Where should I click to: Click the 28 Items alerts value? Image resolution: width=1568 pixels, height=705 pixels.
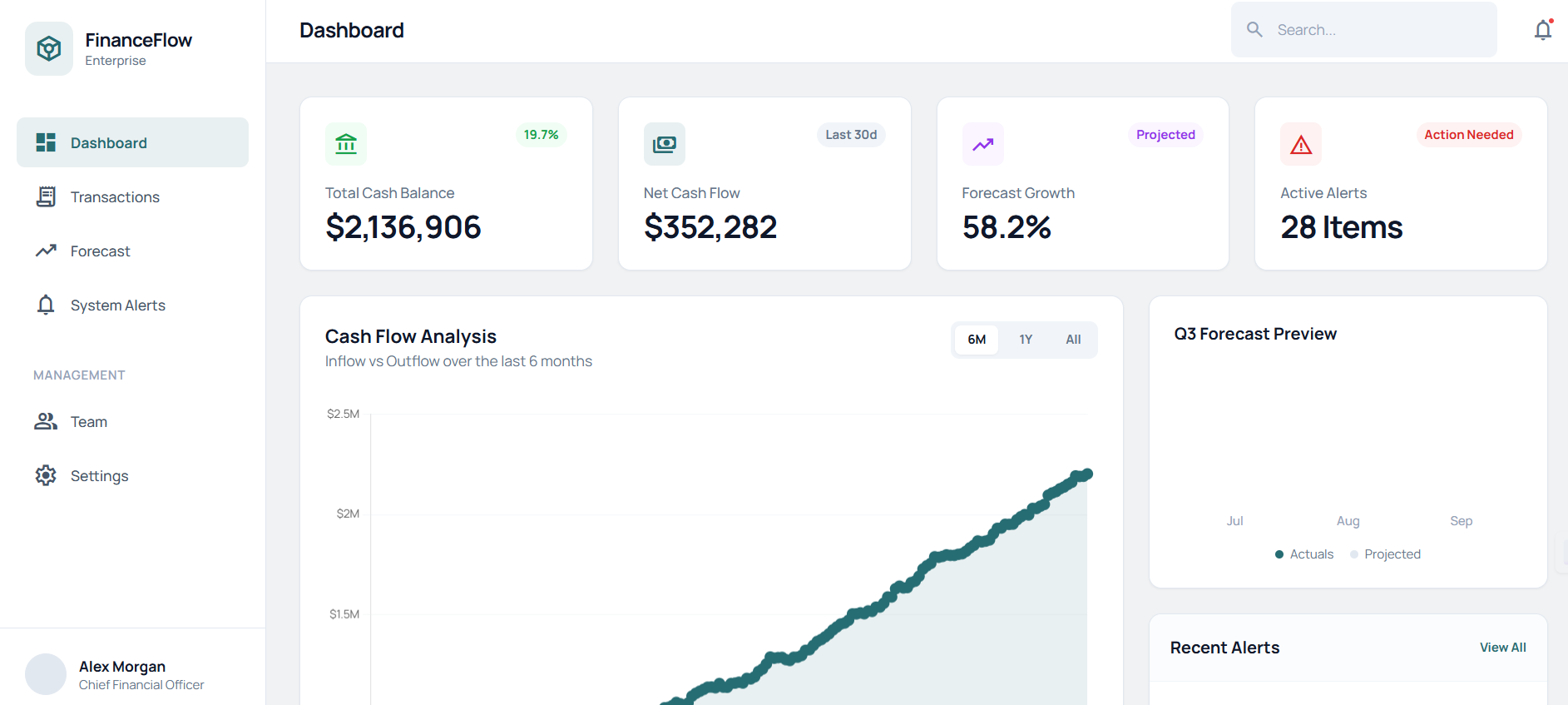pos(1342,227)
